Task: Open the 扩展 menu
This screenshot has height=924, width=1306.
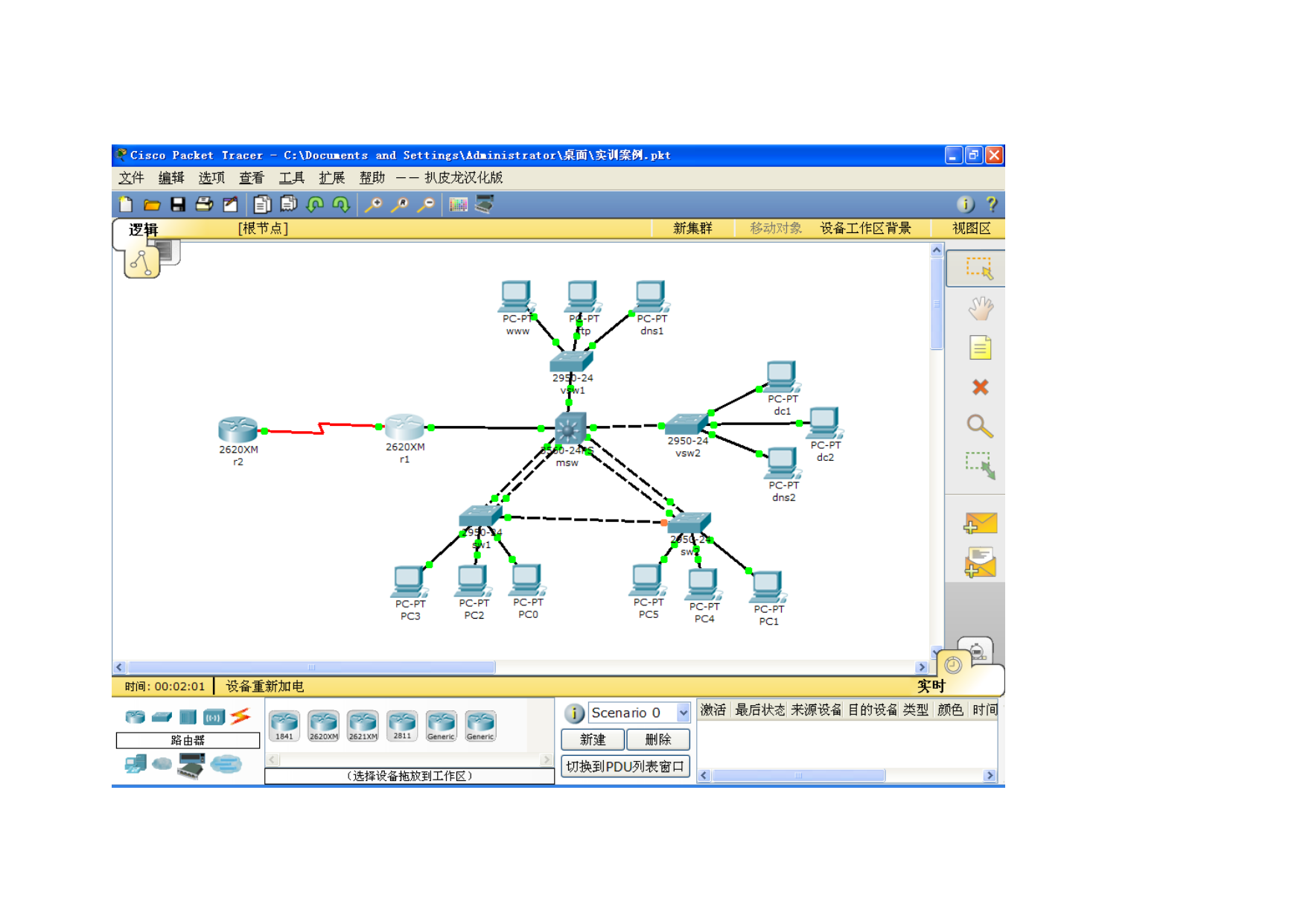Action: point(332,178)
